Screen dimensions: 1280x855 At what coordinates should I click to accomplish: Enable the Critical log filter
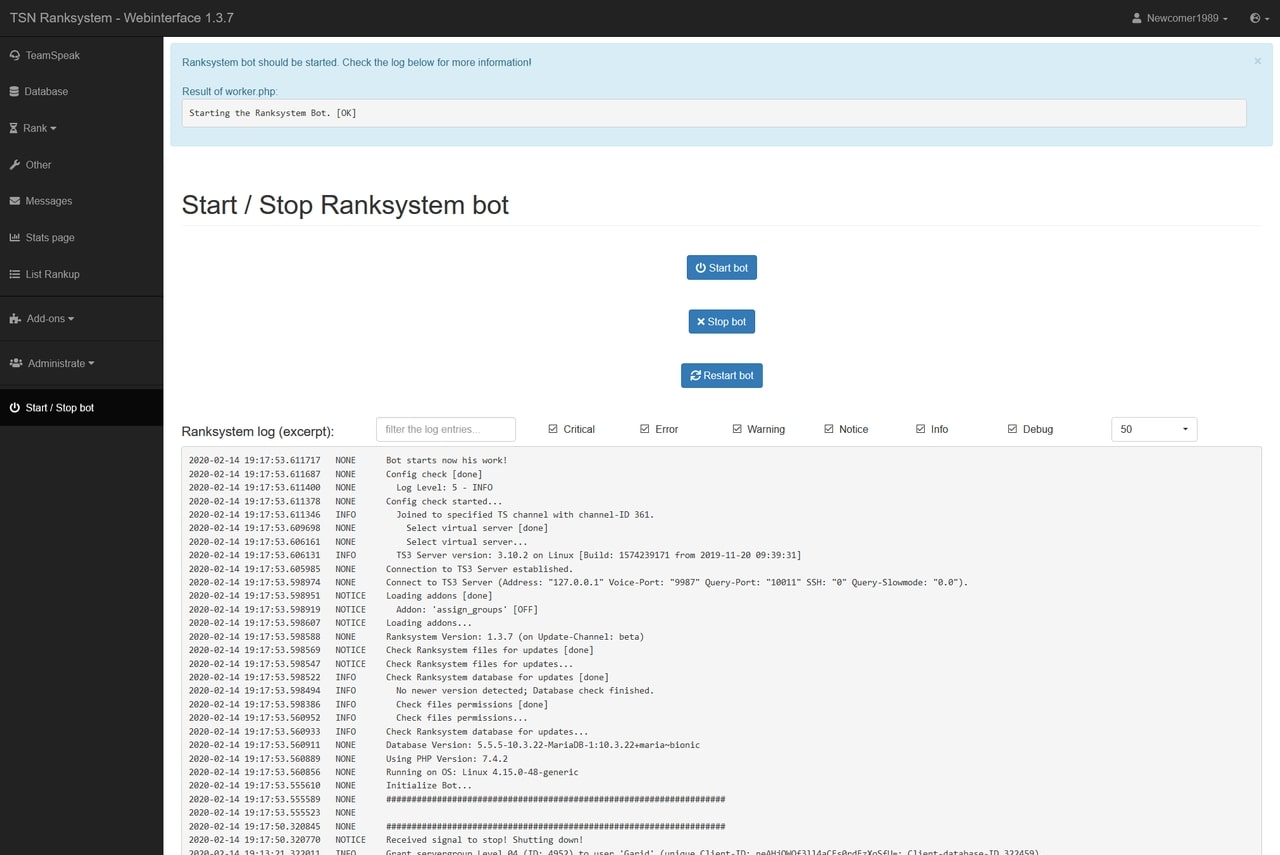point(552,428)
